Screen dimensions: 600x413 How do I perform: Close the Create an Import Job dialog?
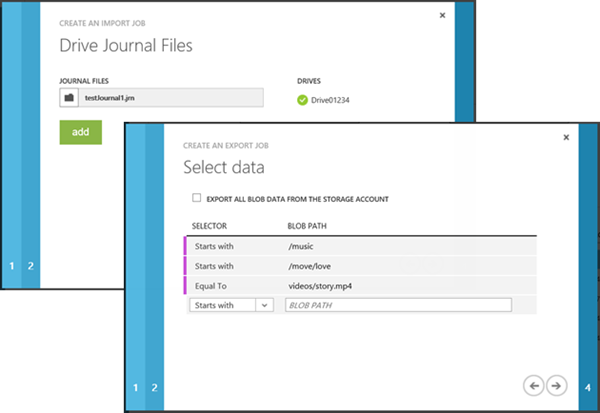[442, 16]
